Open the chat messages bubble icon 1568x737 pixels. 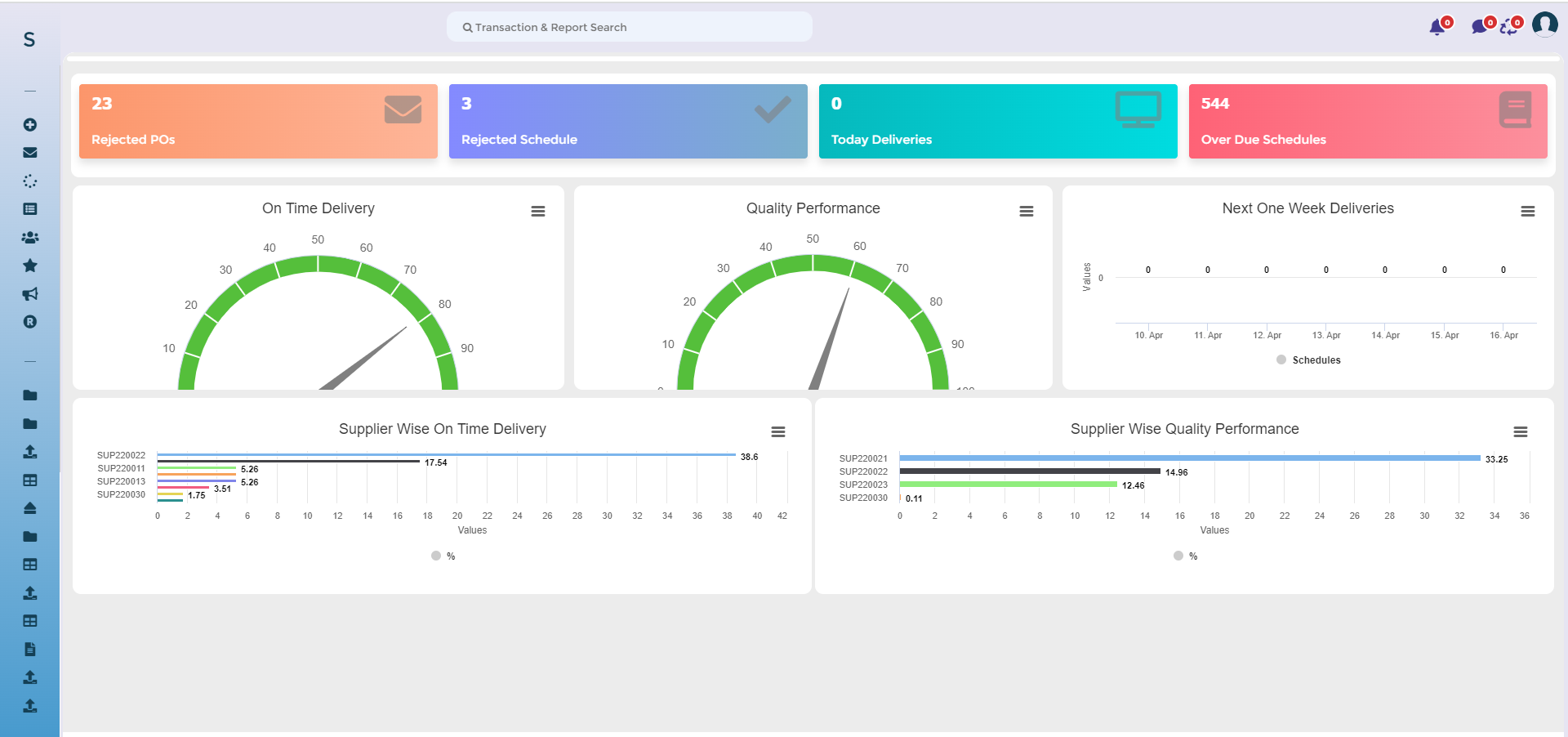1479,28
